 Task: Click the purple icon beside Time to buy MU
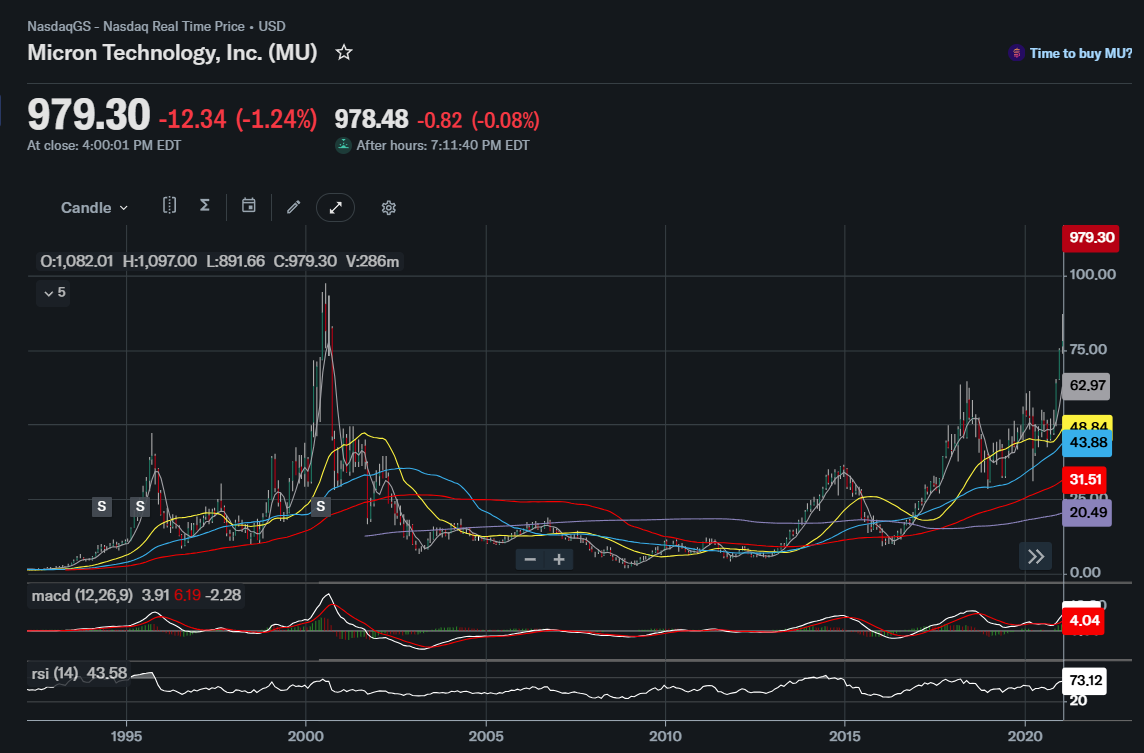1016,53
